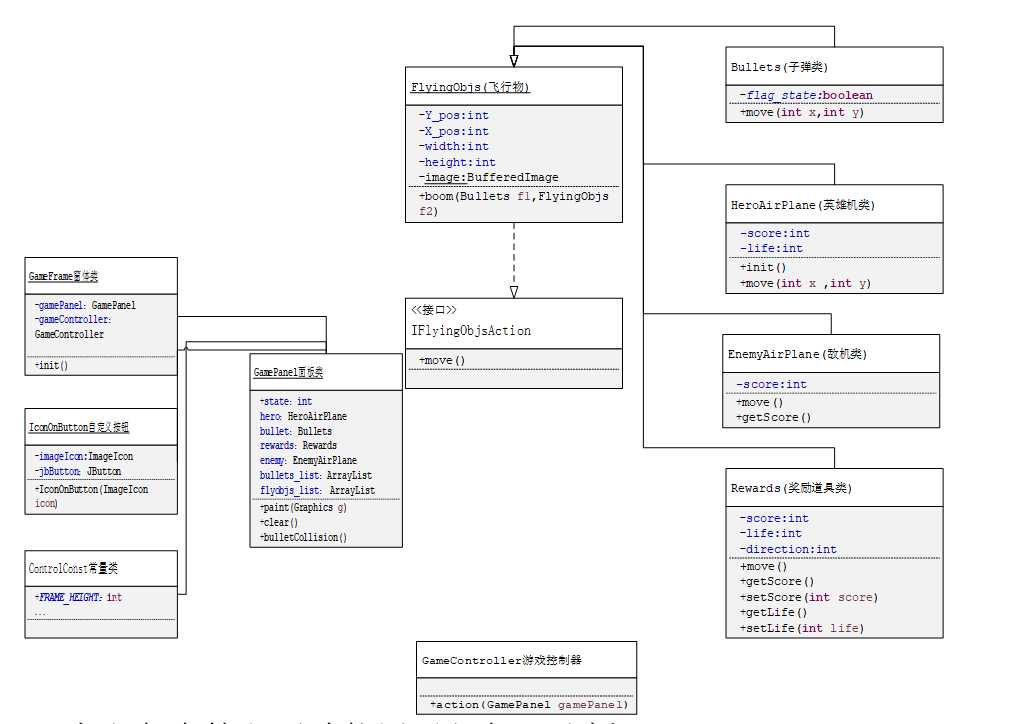The height and width of the screenshot is (724, 1022).
Task: Click the bullets_list: ArrayList attribute
Action: 315,475
